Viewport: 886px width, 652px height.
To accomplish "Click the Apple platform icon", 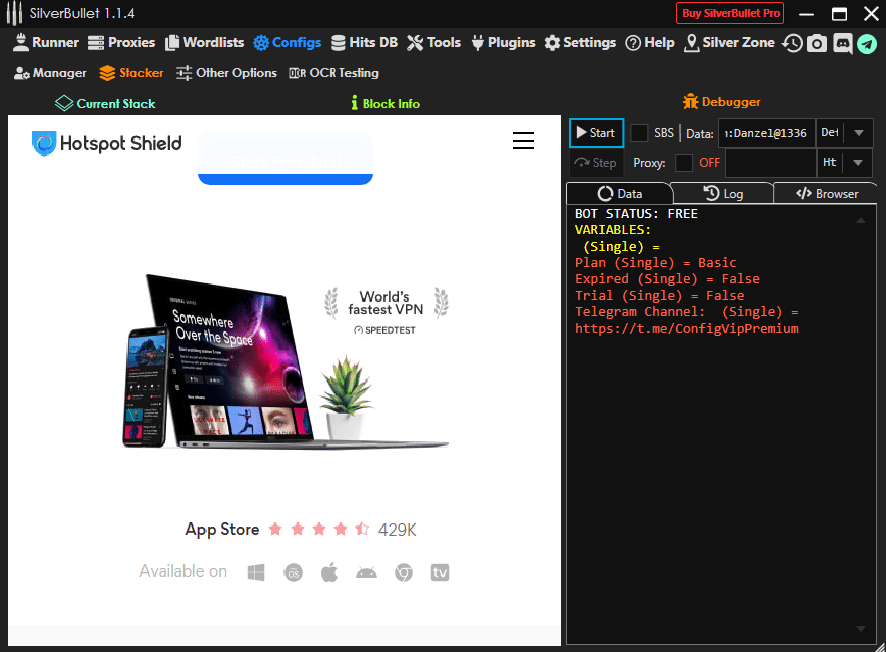I will [x=329, y=572].
